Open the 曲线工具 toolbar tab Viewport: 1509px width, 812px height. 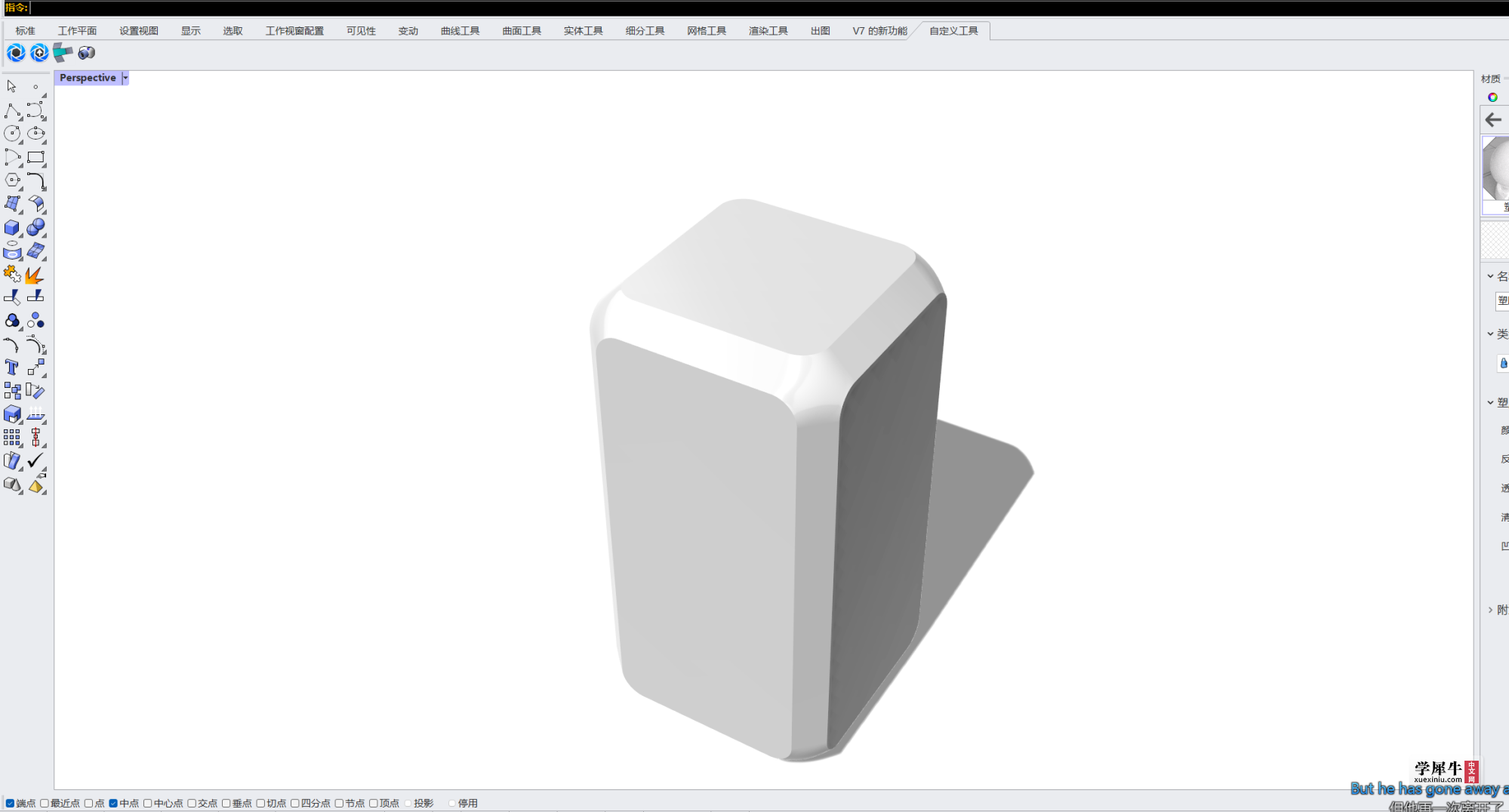click(460, 31)
